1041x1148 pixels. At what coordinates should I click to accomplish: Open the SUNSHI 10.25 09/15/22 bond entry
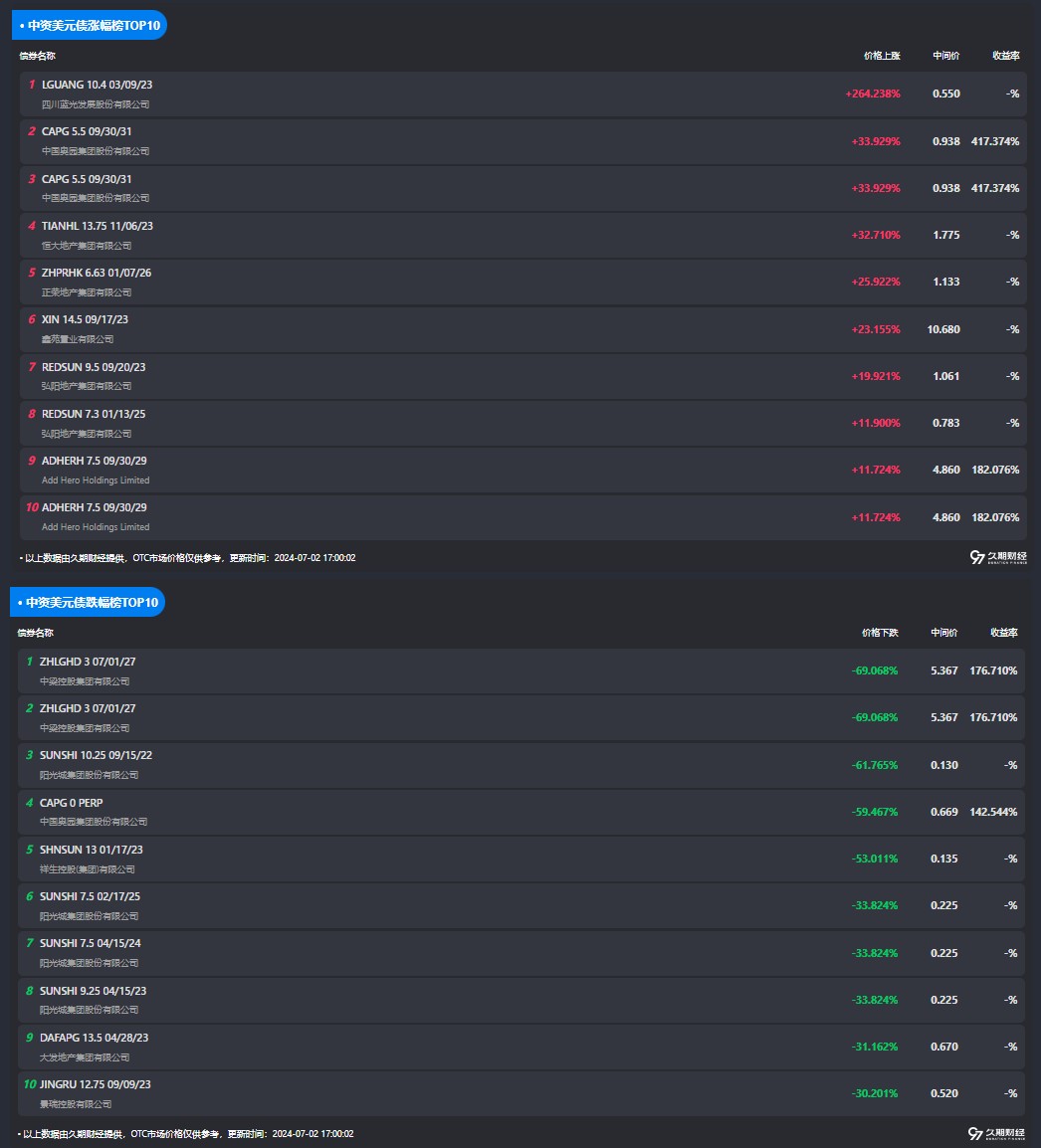96,755
